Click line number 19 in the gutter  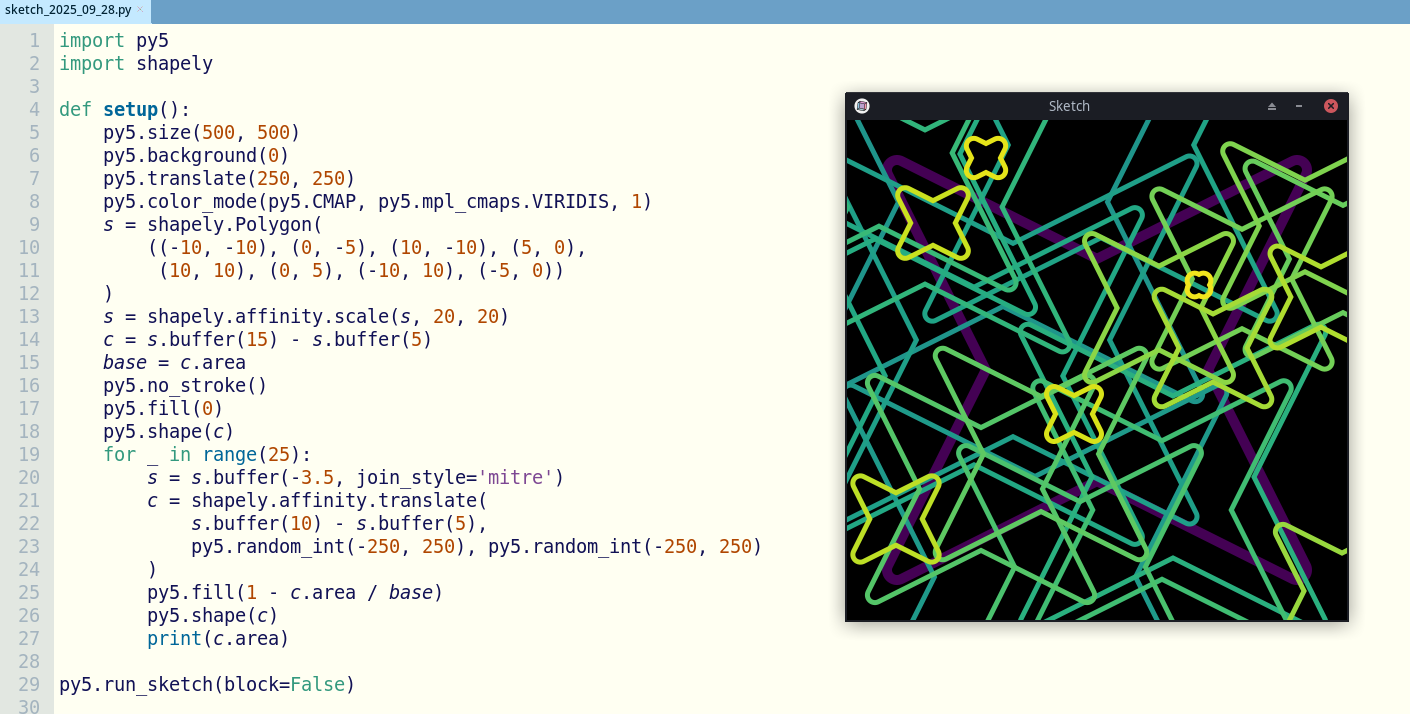click(29, 454)
